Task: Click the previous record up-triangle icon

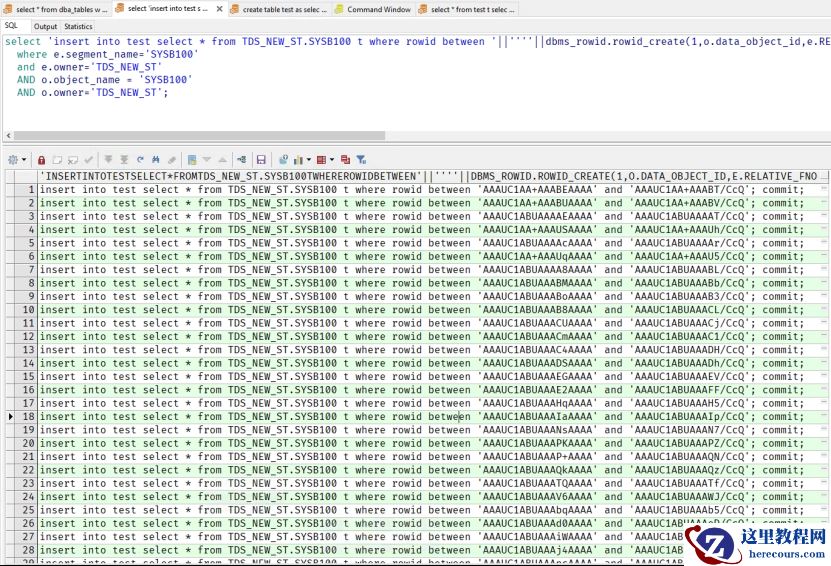Action: [x=223, y=160]
